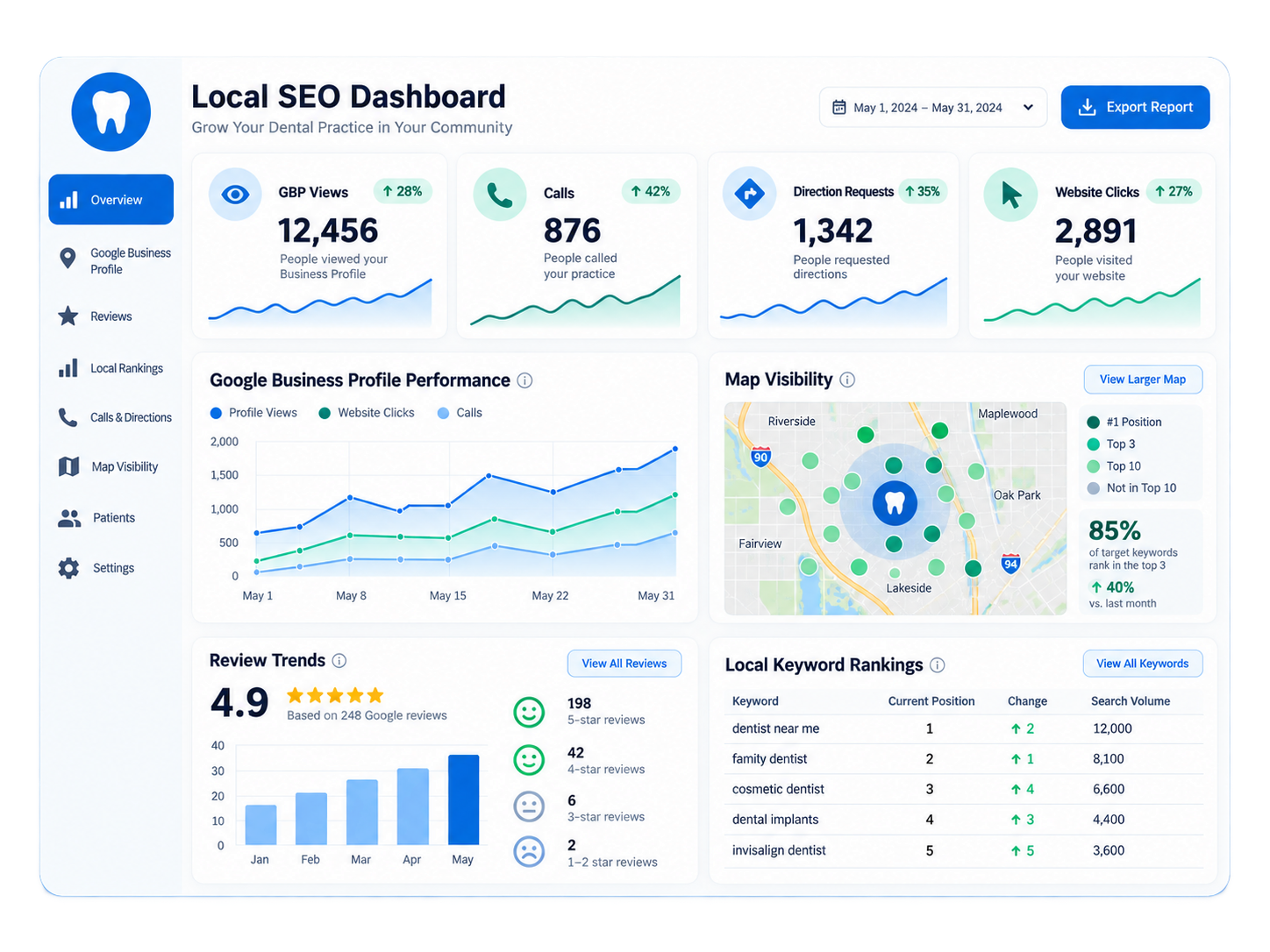Click the Export Report button

click(x=1135, y=107)
